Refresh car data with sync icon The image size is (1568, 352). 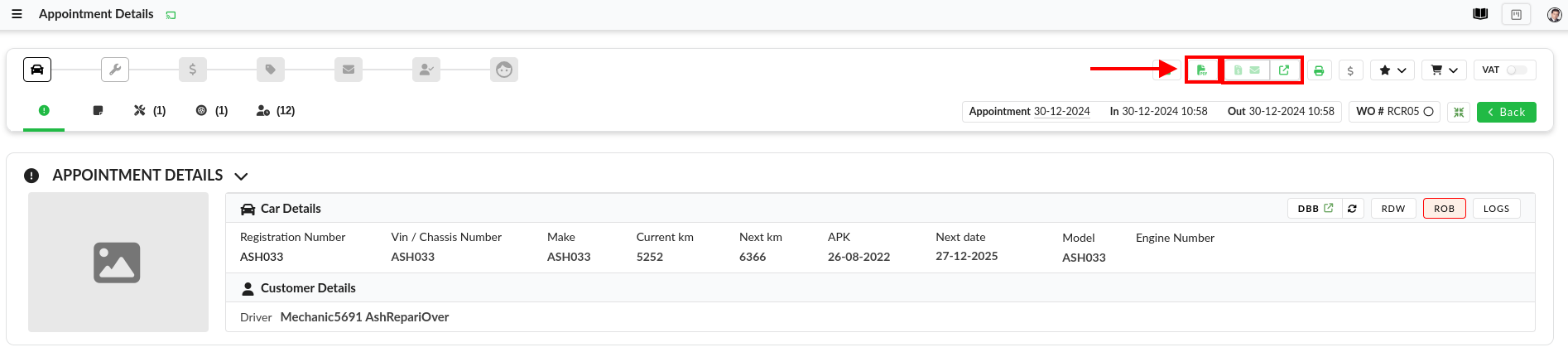tap(1352, 209)
